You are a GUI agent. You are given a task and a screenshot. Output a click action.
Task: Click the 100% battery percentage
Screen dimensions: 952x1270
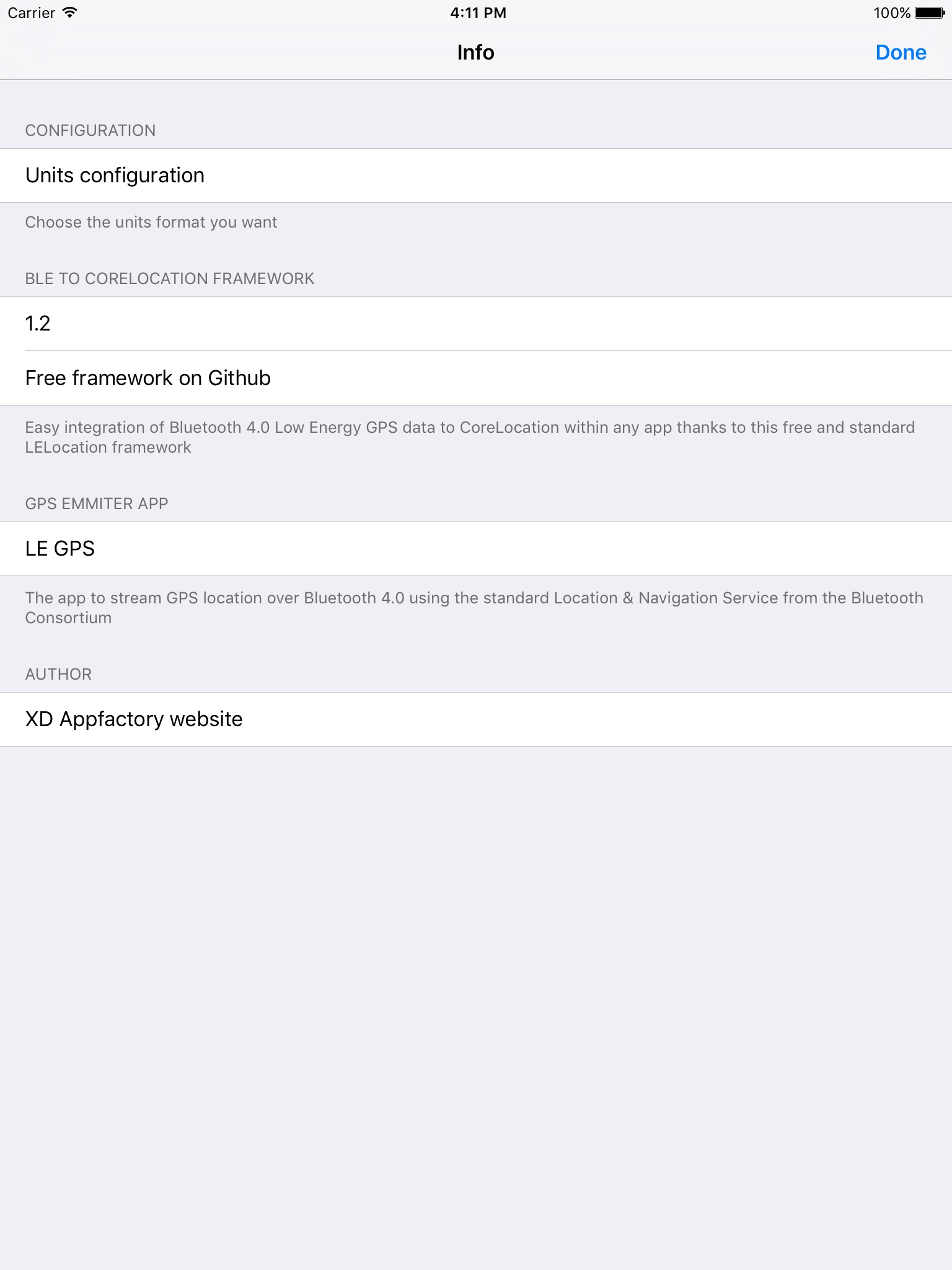892,13
